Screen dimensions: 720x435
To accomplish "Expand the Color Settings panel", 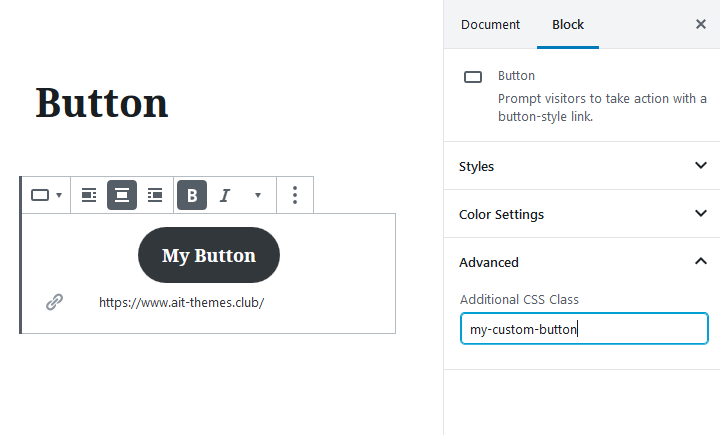I will coord(582,214).
